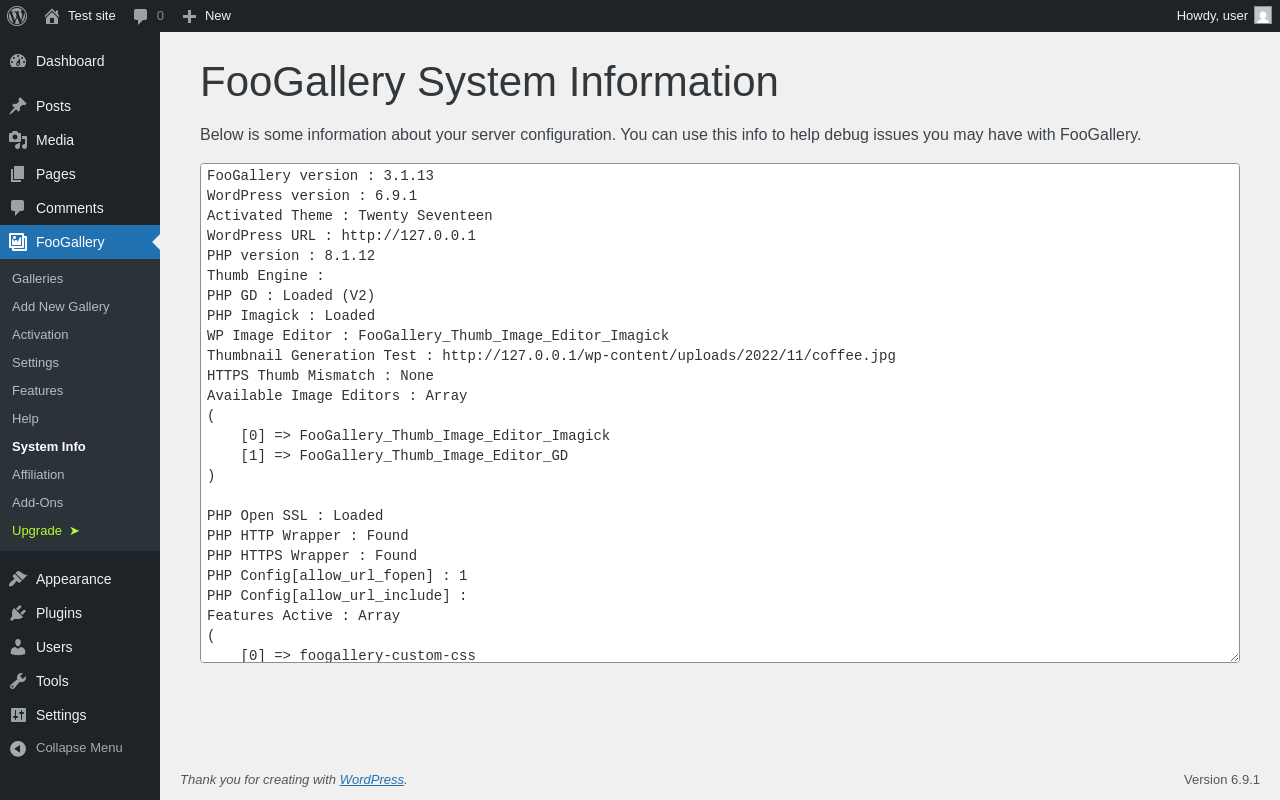Open the Comments menu item
1280x800 pixels.
[x=80, y=208]
